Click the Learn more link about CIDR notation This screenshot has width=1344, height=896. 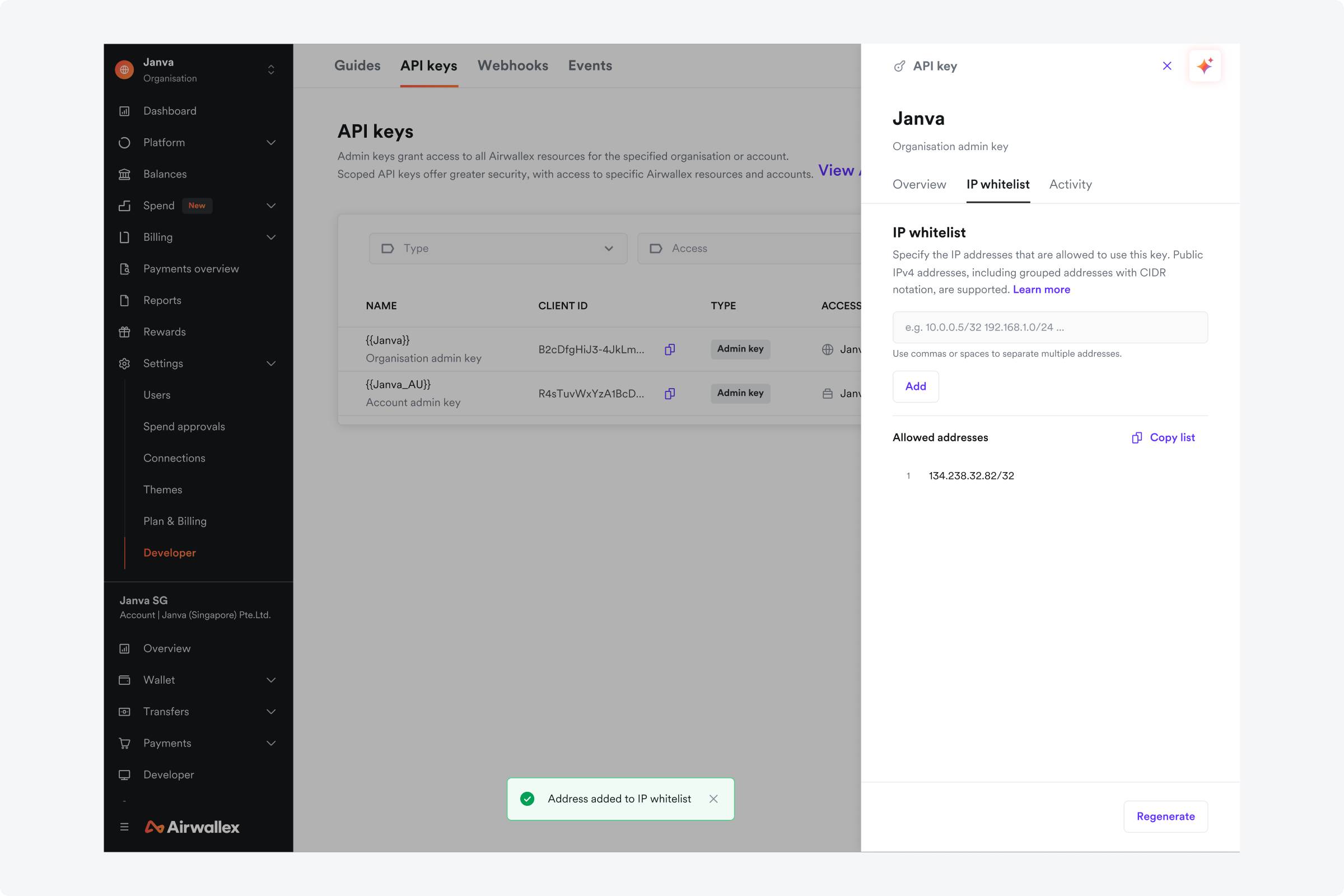1041,289
